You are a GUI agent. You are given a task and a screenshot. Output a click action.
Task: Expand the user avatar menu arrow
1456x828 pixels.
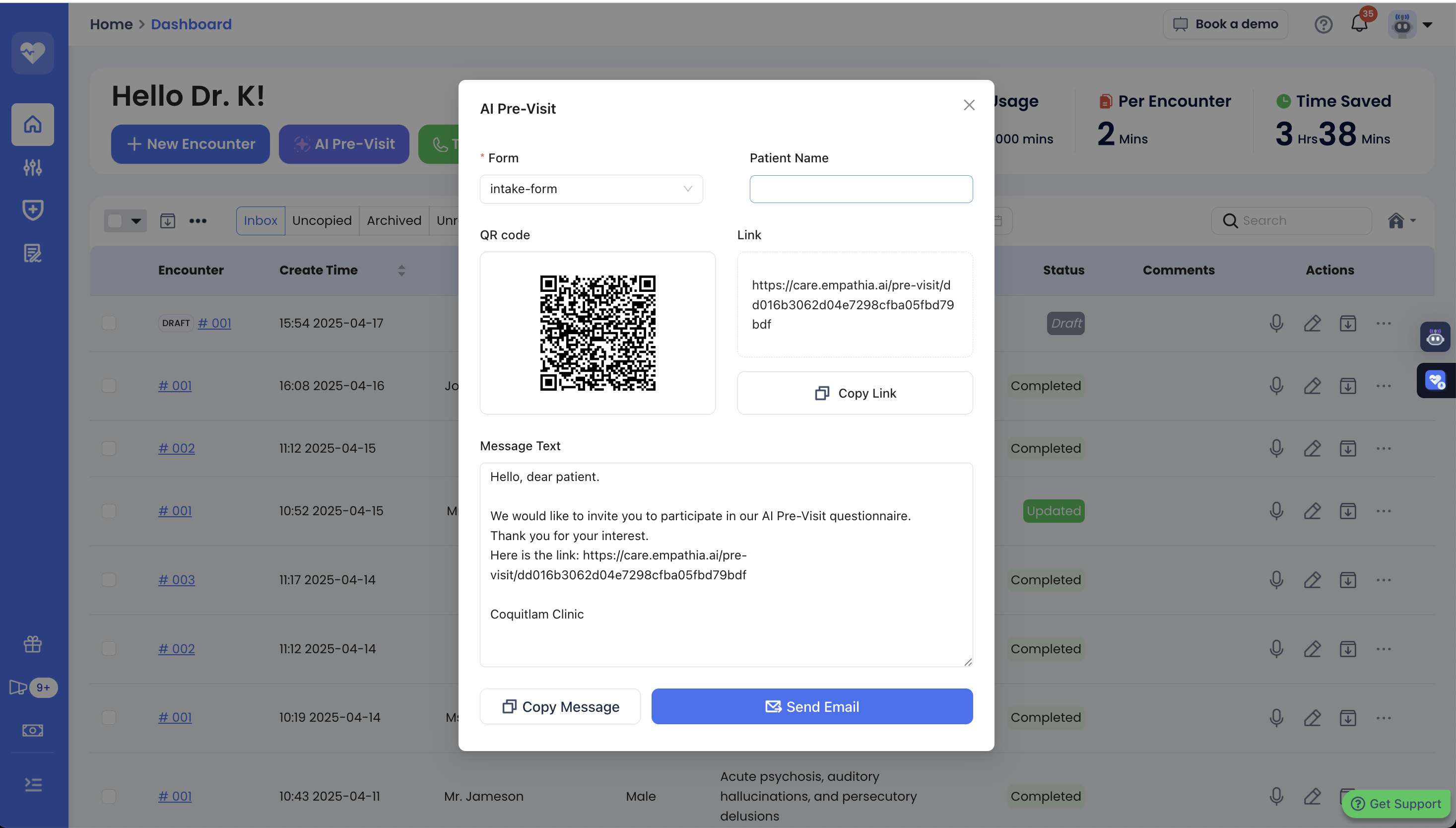[x=1428, y=24]
